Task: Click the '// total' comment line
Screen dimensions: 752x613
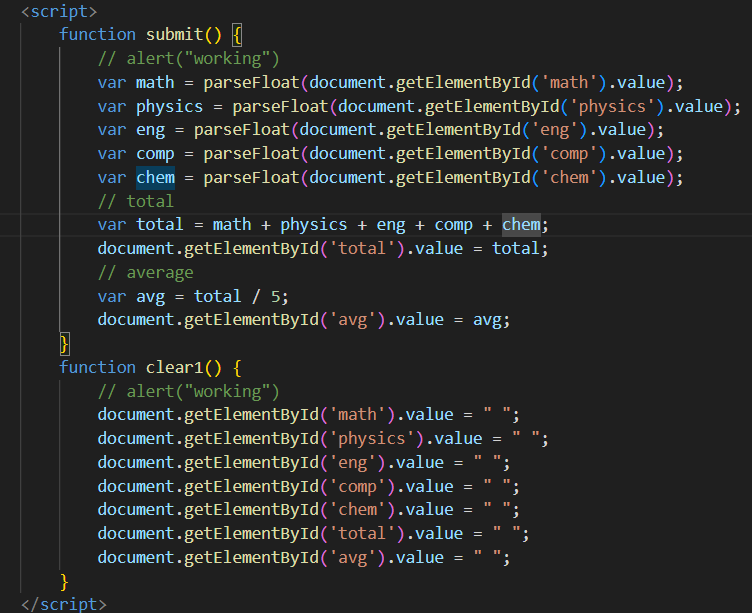Action: (135, 201)
